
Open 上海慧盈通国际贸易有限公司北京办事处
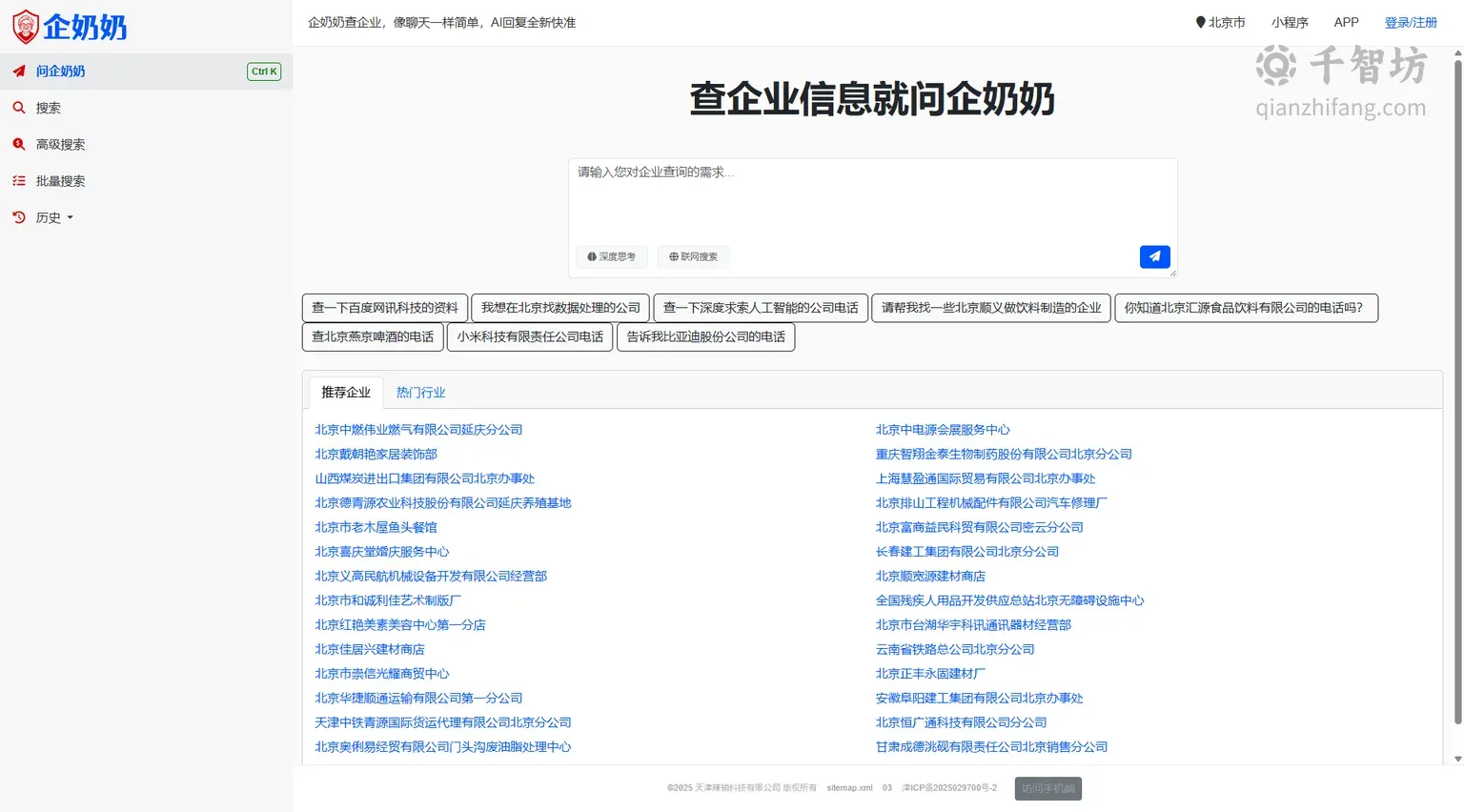click(986, 478)
